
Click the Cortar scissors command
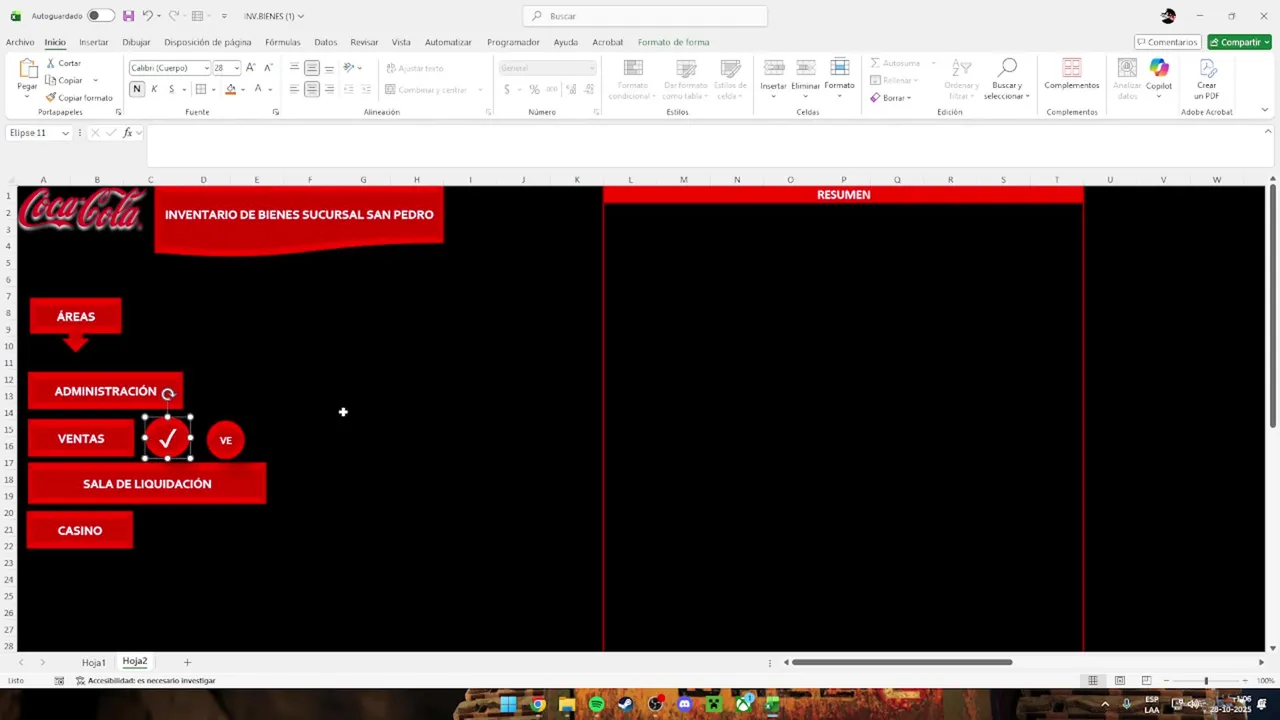tap(63, 63)
